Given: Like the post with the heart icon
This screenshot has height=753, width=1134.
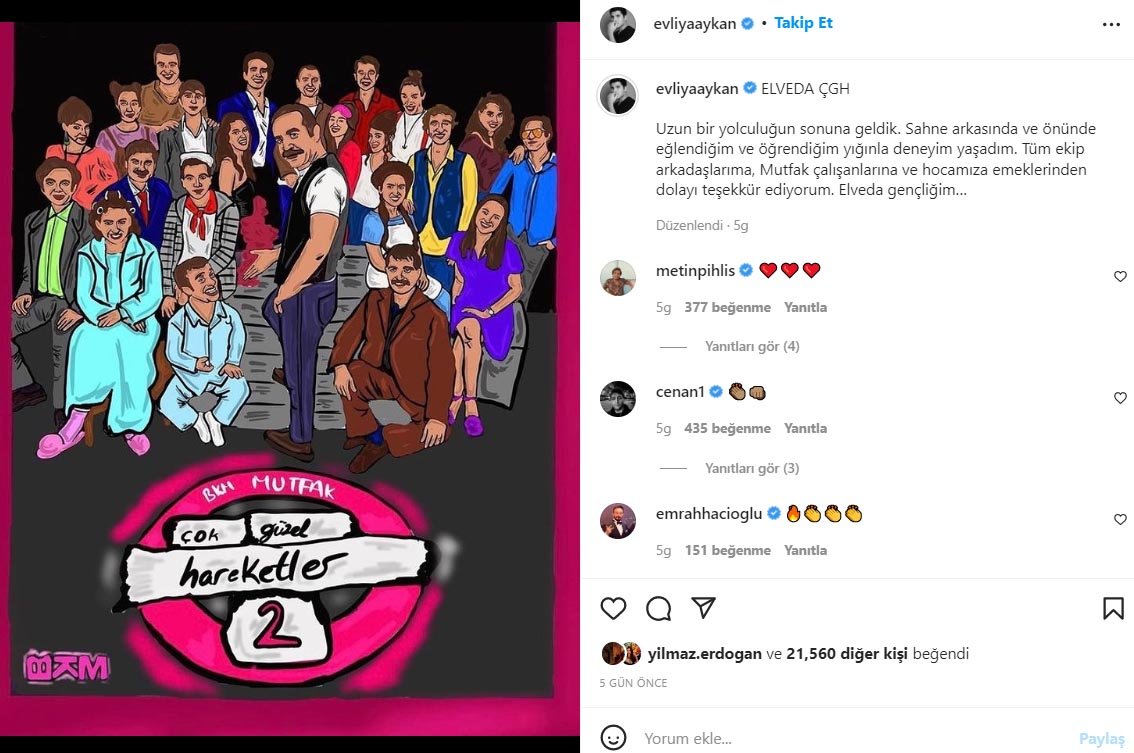Looking at the screenshot, I should [613, 608].
